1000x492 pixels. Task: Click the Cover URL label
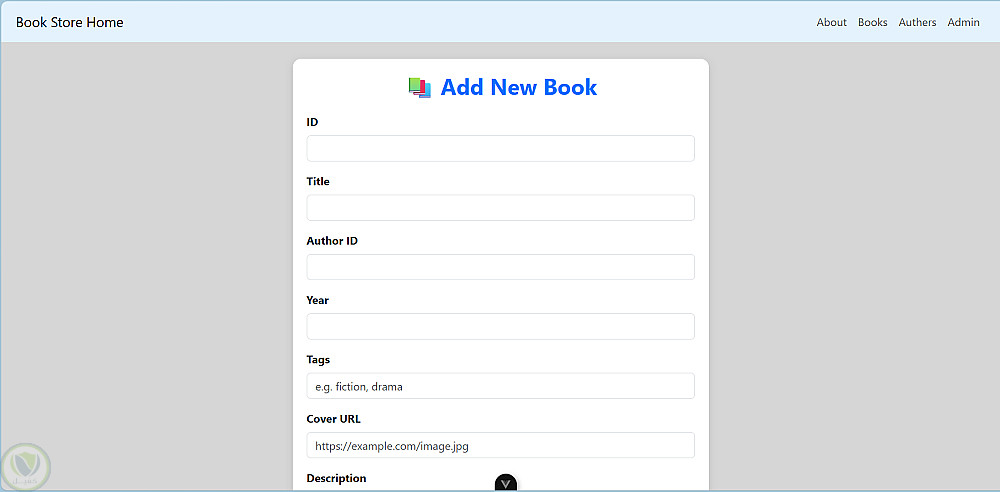point(333,419)
